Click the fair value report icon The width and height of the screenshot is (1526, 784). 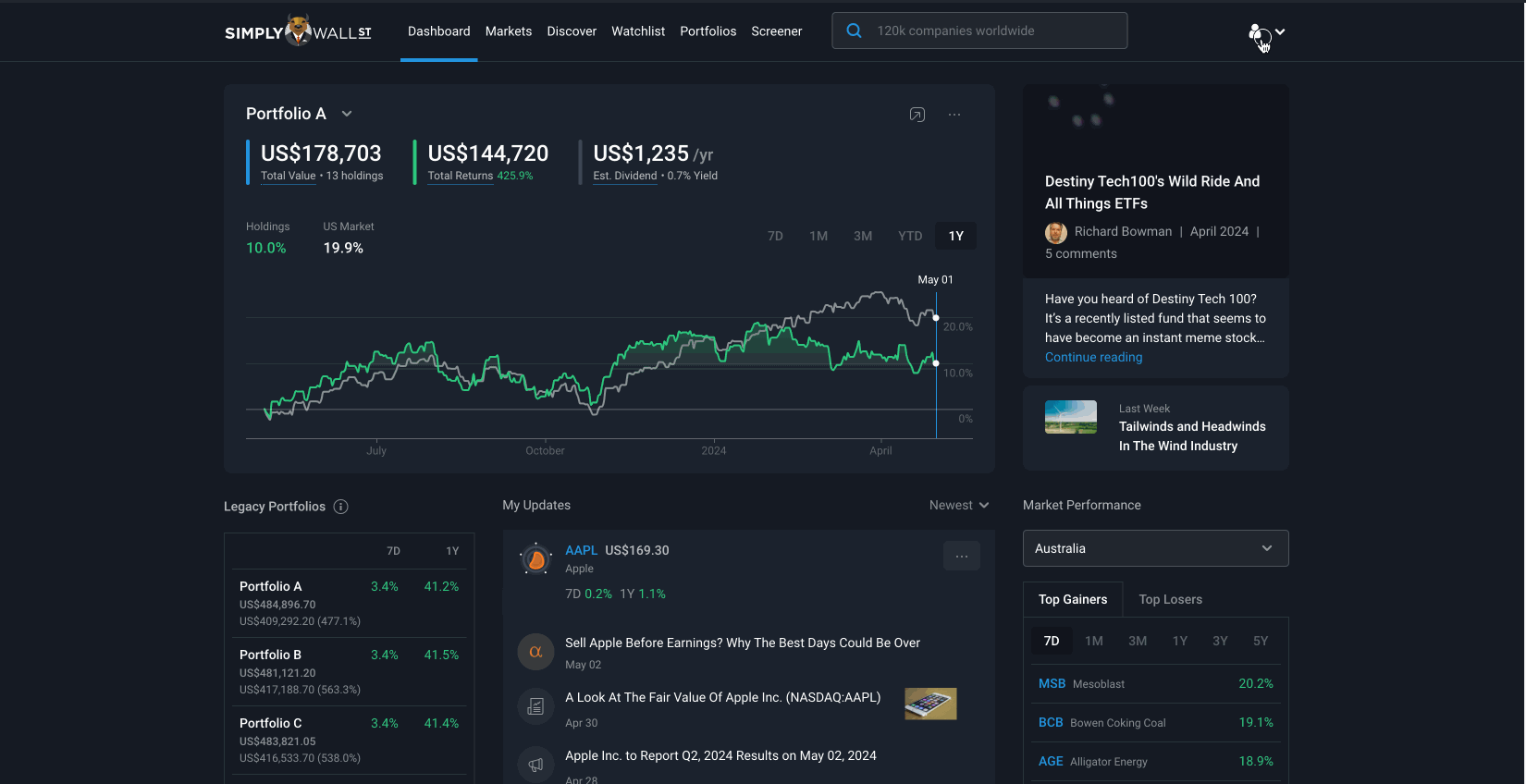point(535,707)
